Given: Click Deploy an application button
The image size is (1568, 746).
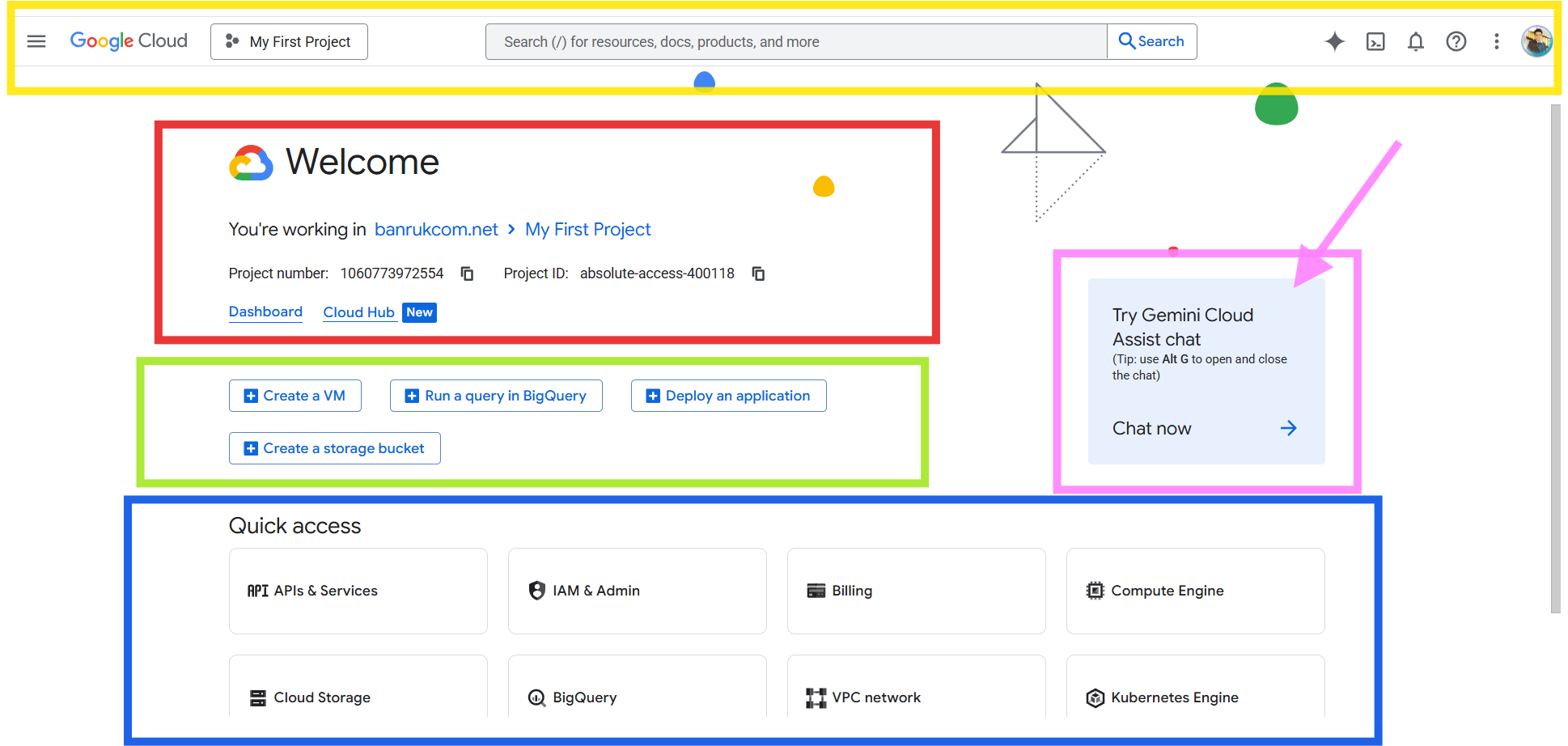Looking at the screenshot, I should coord(729,396).
